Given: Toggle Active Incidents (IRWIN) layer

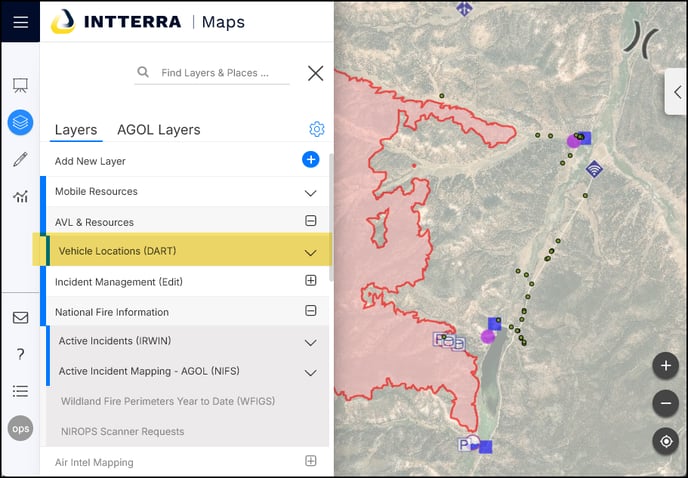Looking at the screenshot, I should tap(115, 341).
